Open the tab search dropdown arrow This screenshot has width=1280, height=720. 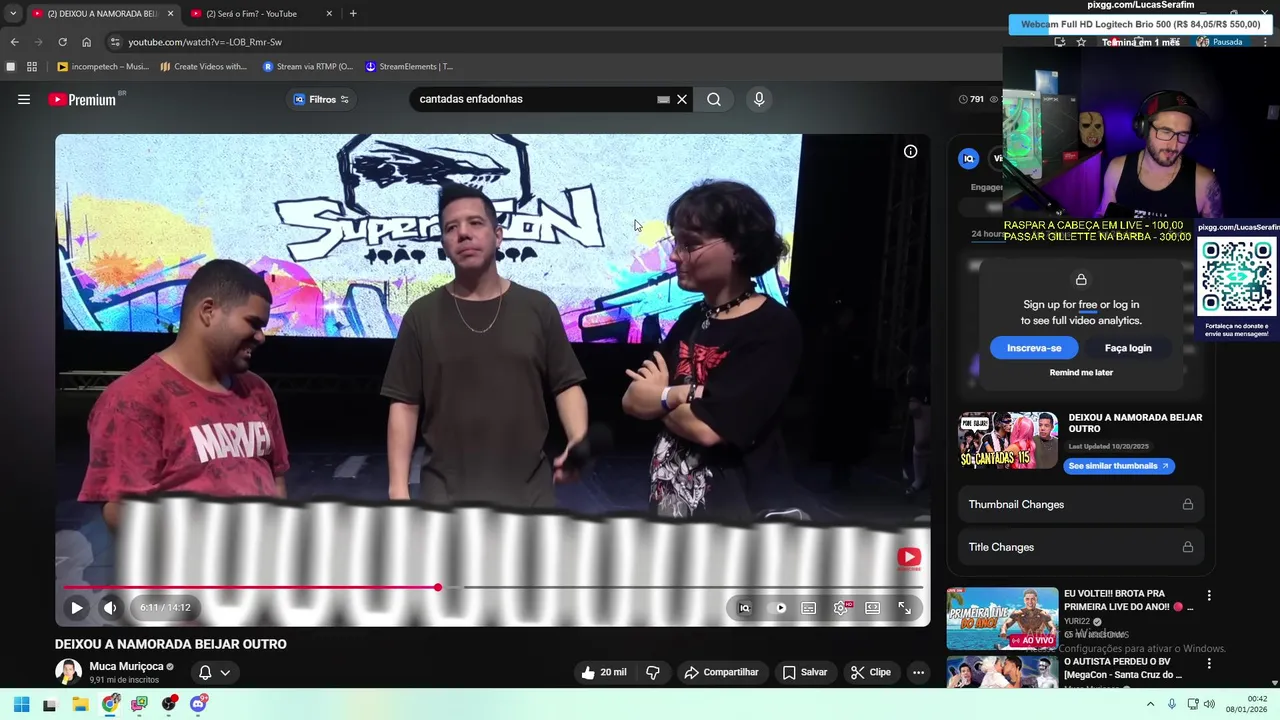point(13,14)
